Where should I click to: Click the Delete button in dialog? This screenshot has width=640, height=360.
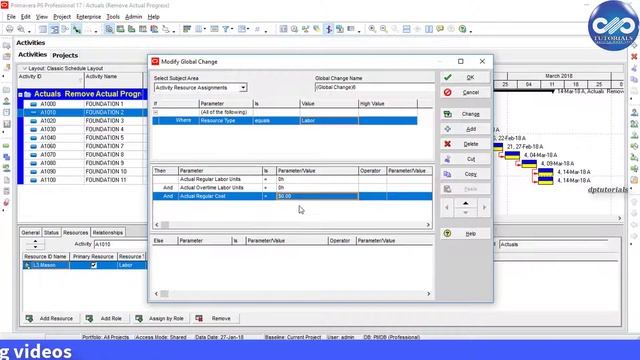465,144
